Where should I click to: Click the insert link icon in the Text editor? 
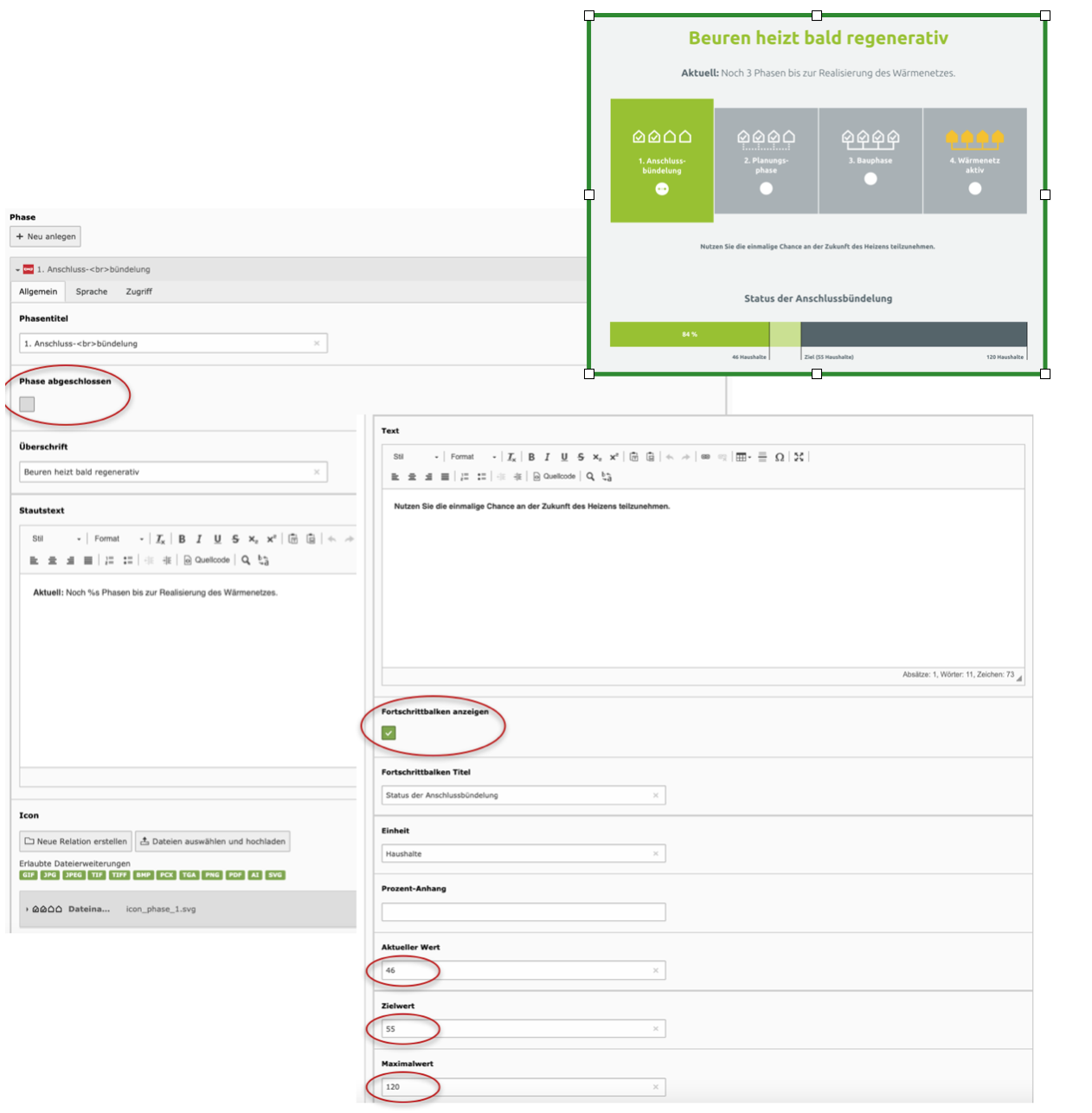click(x=705, y=457)
